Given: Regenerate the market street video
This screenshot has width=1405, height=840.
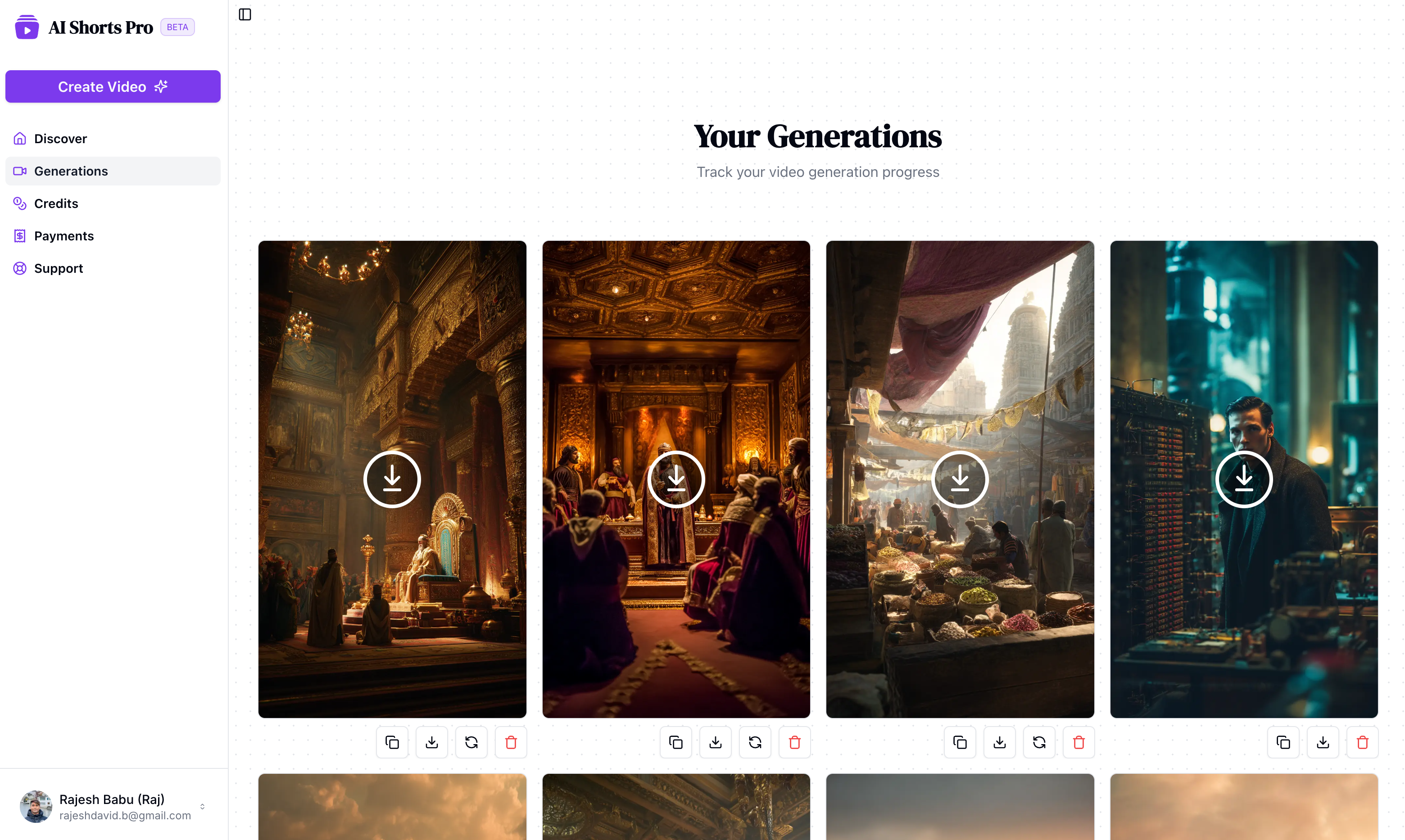Looking at the screenshot, I should (x=1039, y=742).
